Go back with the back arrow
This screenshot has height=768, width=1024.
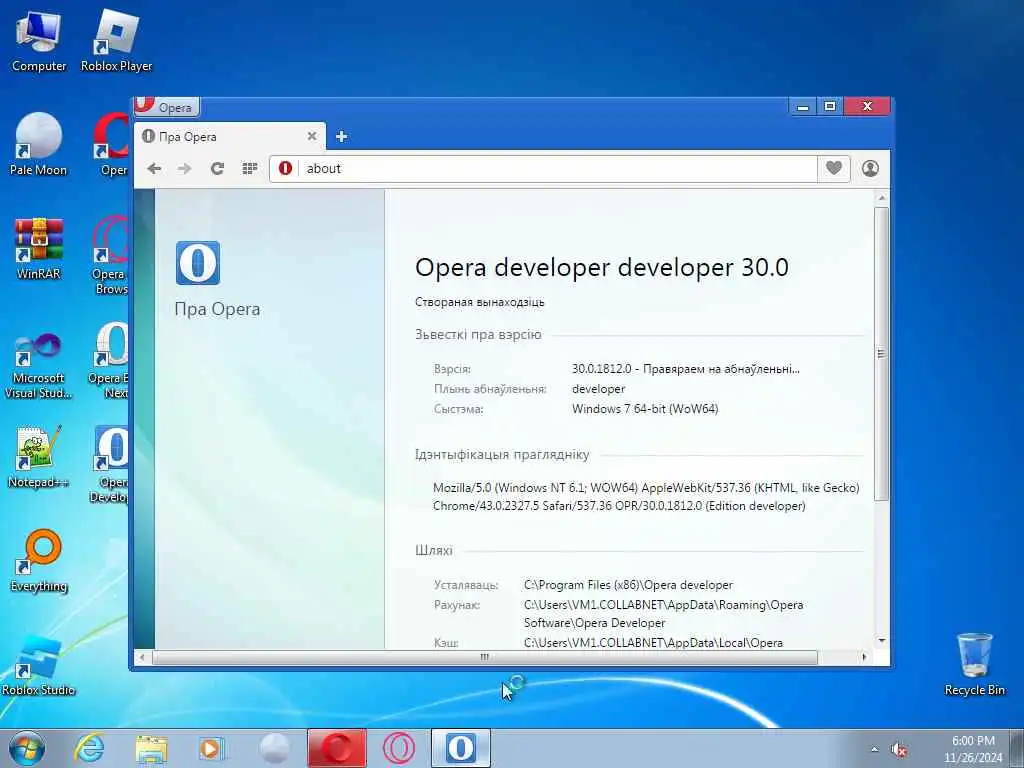click(x=154, y=168)
